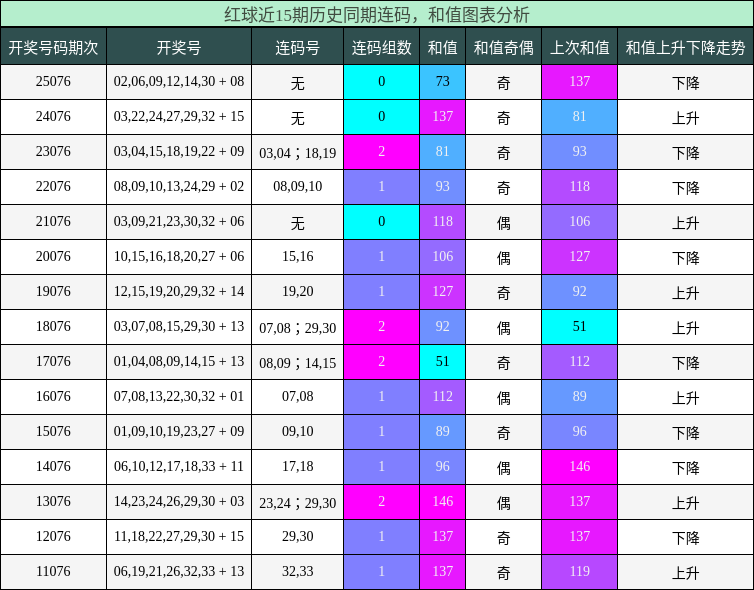Click winning numbers 06,10,12,17,18,33 + 11
Image resolution: width=754 pixels, height=590 pixels.
tap(179, 467)
